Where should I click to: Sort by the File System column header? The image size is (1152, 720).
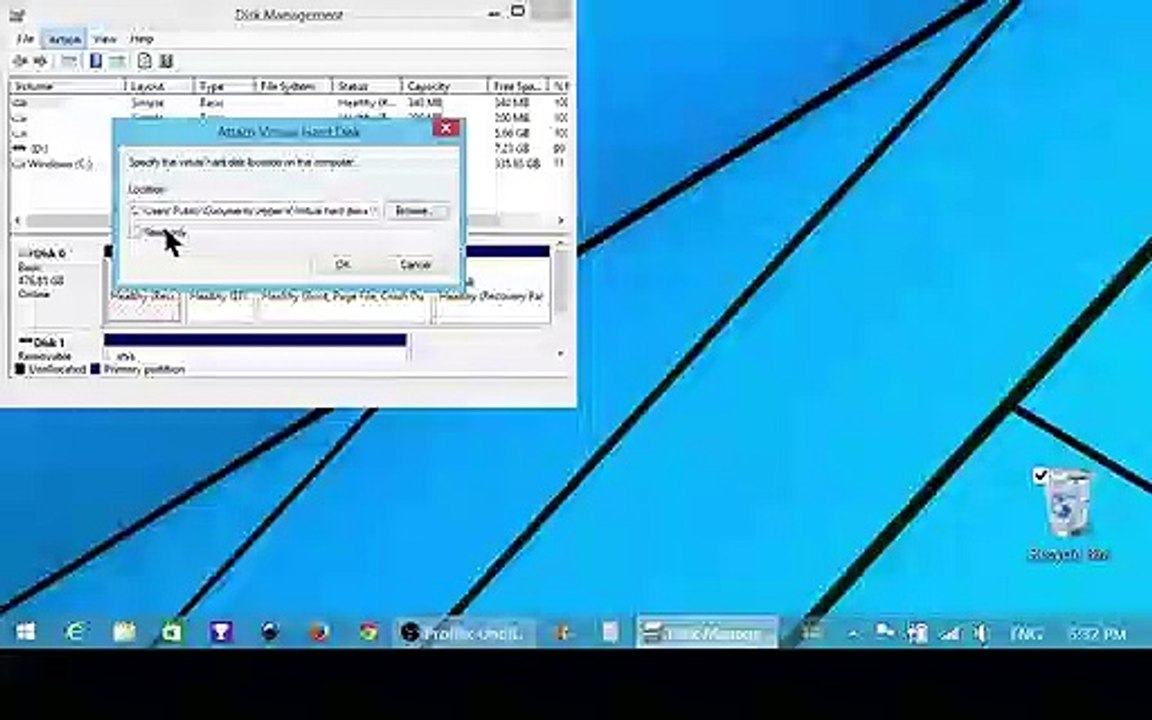(292, 87)
